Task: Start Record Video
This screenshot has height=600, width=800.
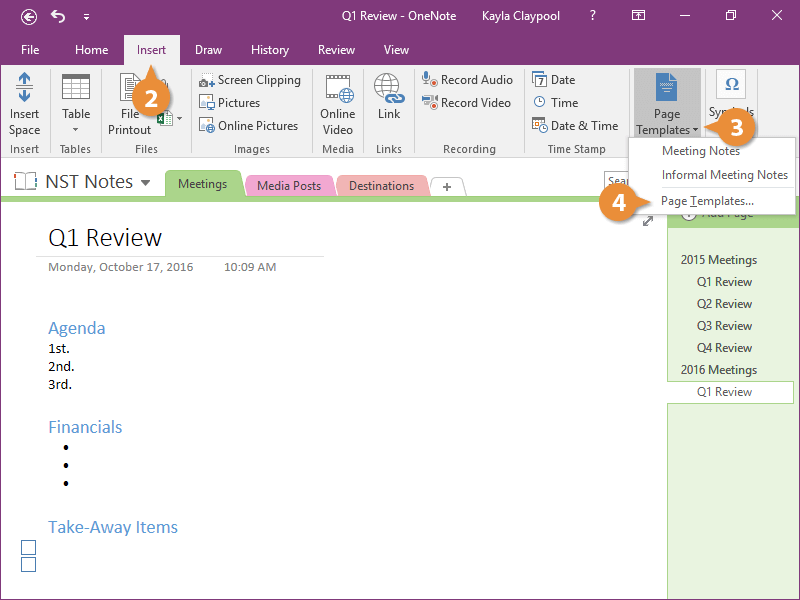Action: [467, 103]
